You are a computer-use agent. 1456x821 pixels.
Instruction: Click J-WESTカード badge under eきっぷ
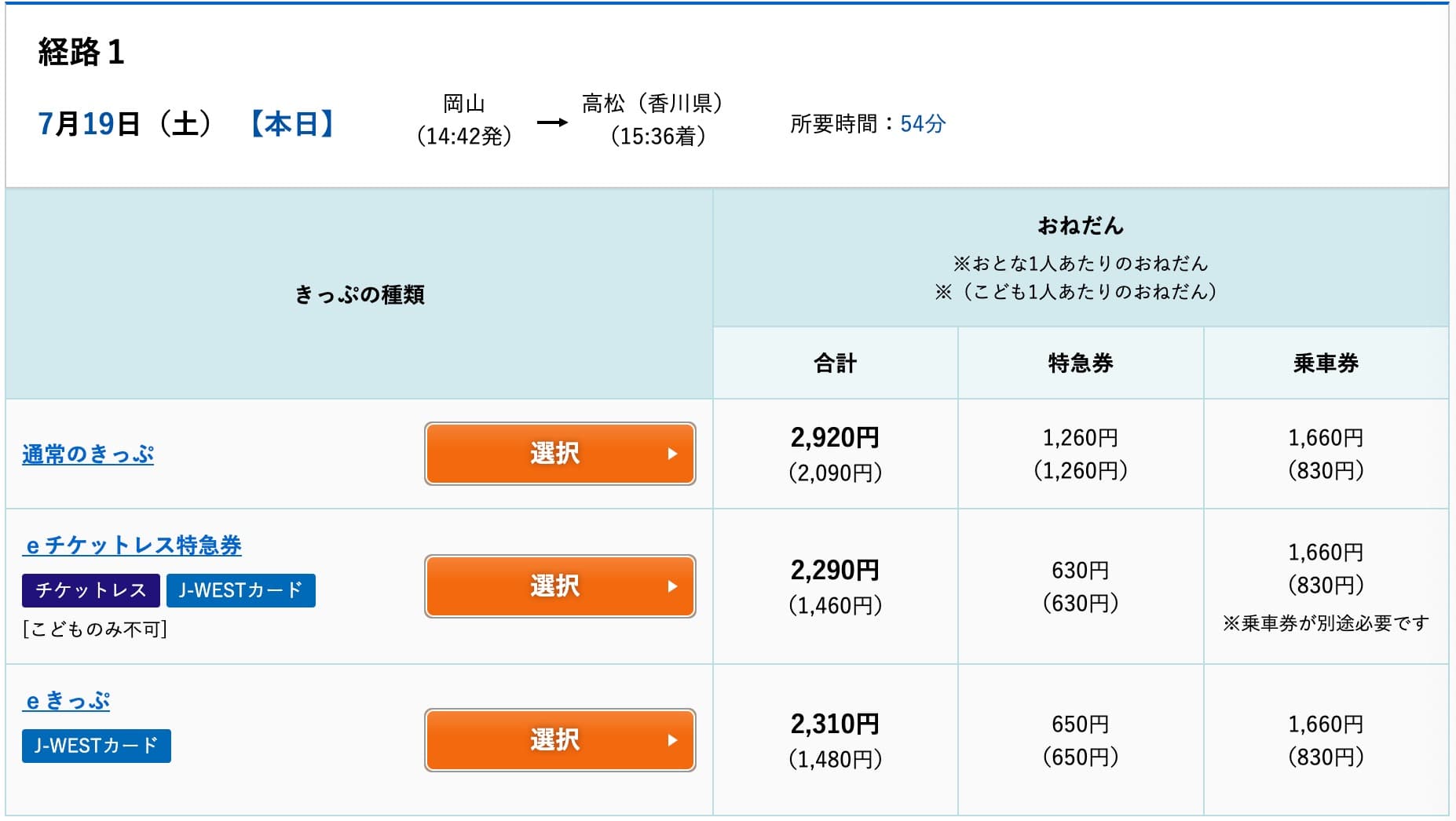pos(96,746)
